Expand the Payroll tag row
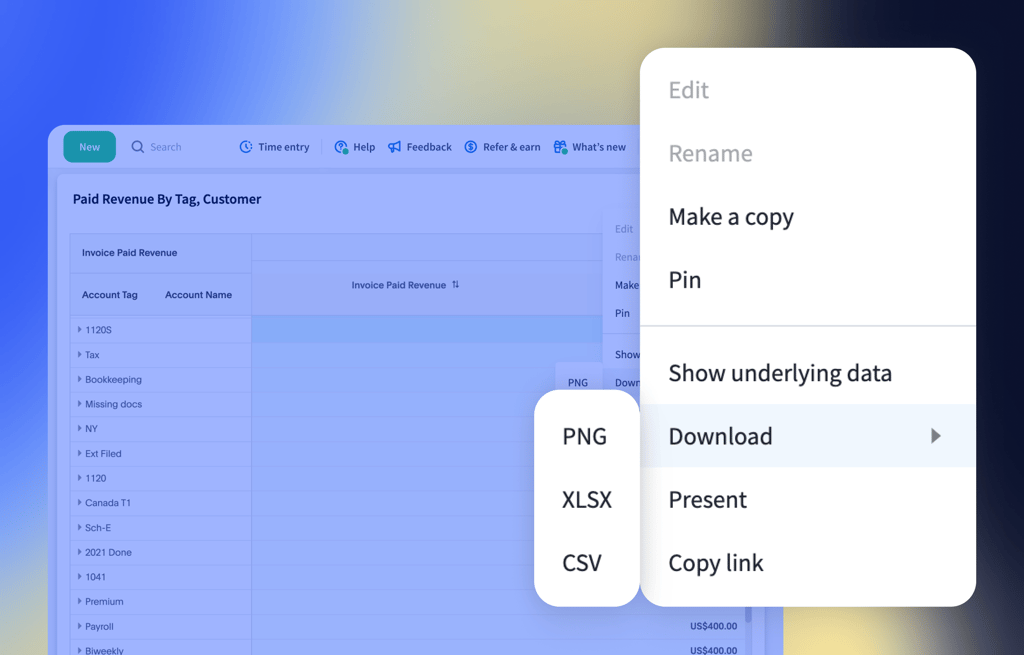1024x655 pixels. point(80,626)
